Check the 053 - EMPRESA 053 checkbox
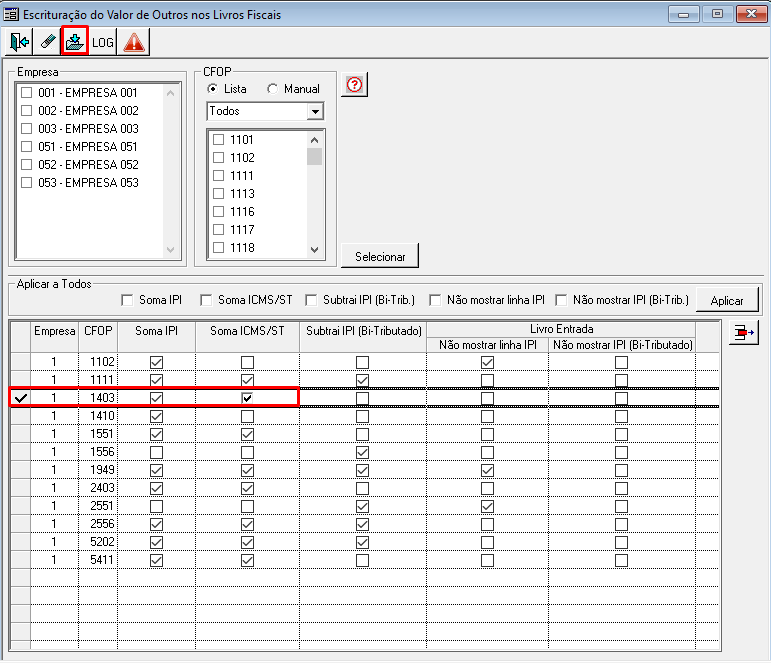 pos(27,182)
